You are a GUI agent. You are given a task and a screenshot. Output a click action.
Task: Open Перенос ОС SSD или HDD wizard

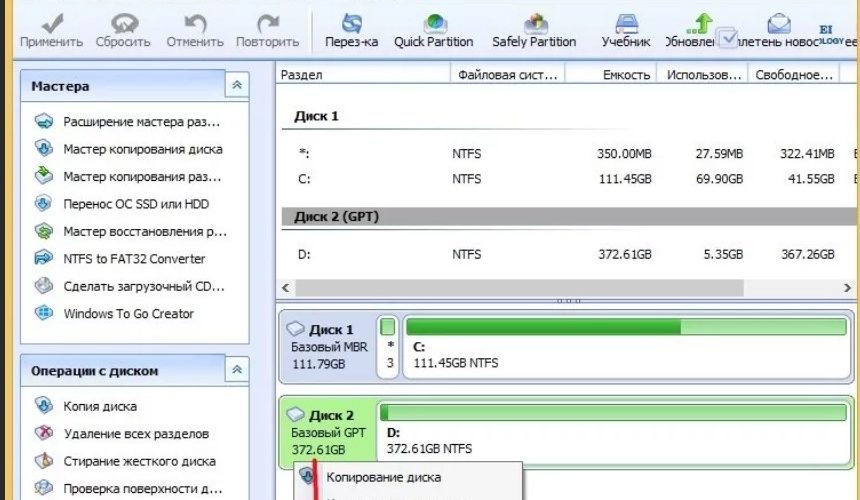pos(136,204)
